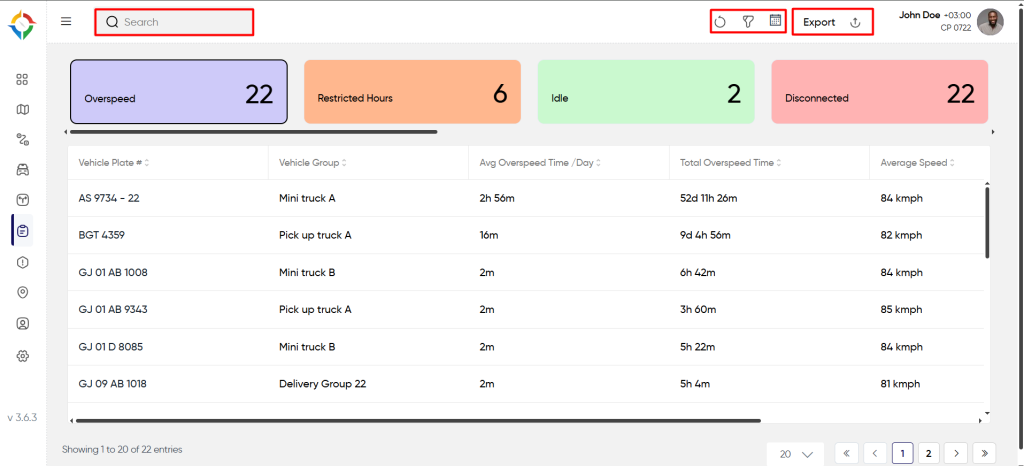Click the Export button
1024x466 pixels.
(833, 22)
